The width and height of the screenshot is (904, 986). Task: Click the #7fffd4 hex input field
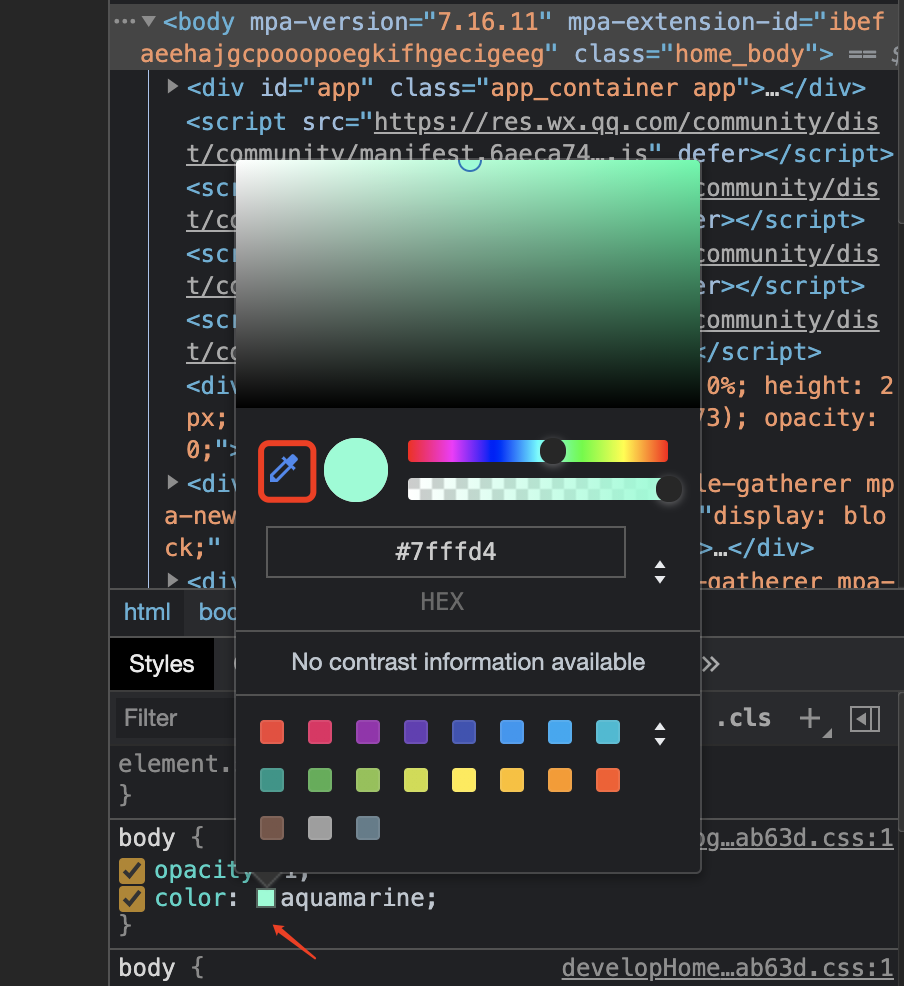(446, 551)
